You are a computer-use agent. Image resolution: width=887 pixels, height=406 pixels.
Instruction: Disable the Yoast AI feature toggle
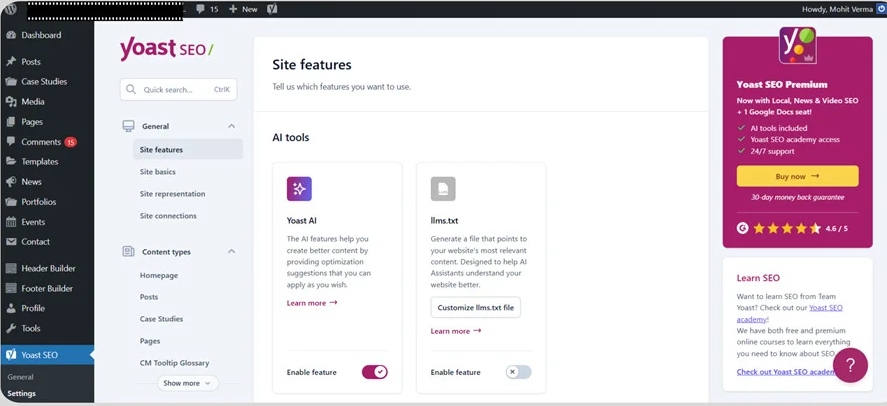374,372
